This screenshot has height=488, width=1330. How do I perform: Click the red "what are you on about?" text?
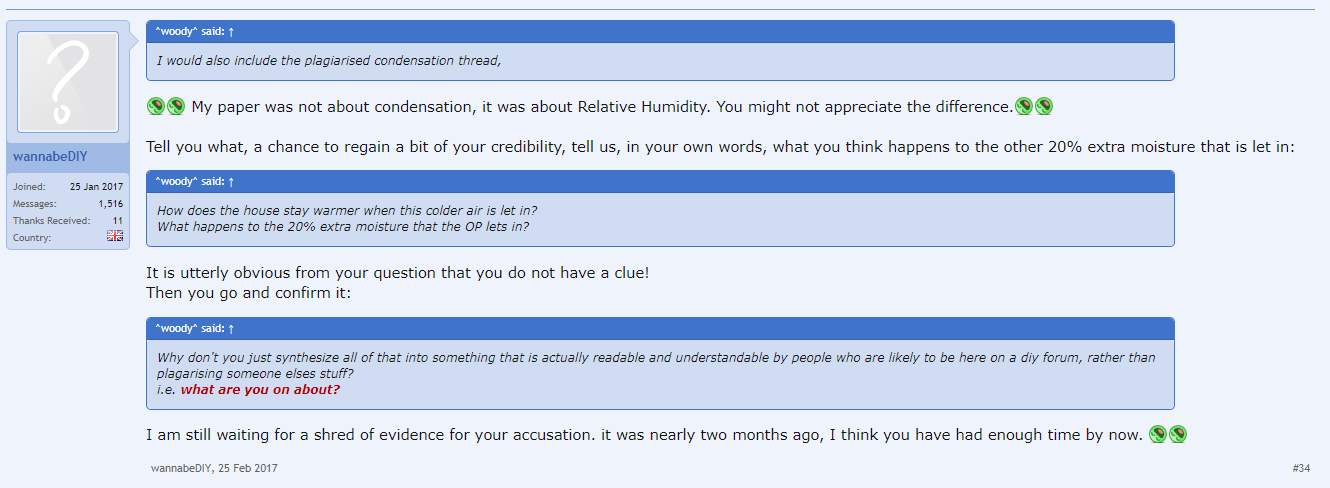[260, 389]
